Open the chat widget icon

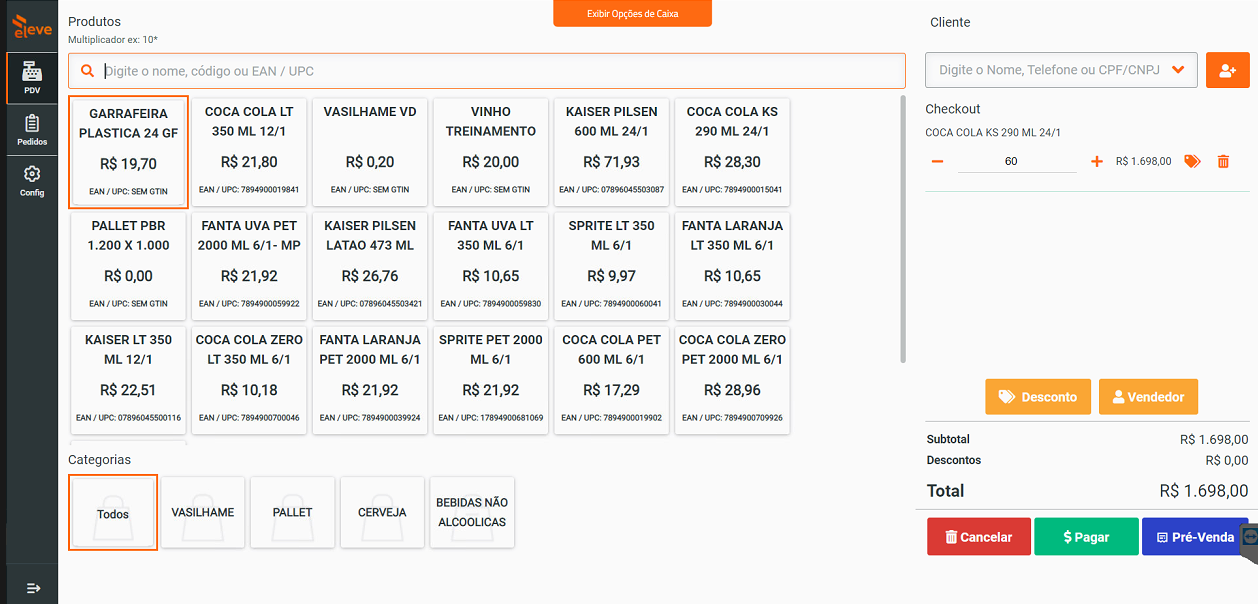click(1249, 538)
